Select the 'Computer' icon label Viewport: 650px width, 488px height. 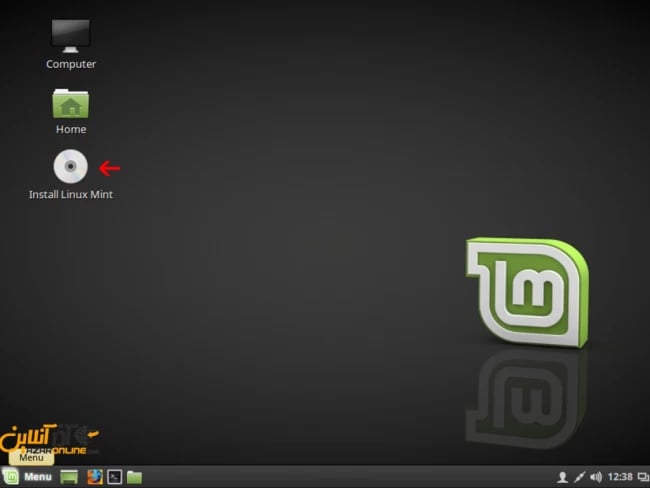tap(71, 64)
